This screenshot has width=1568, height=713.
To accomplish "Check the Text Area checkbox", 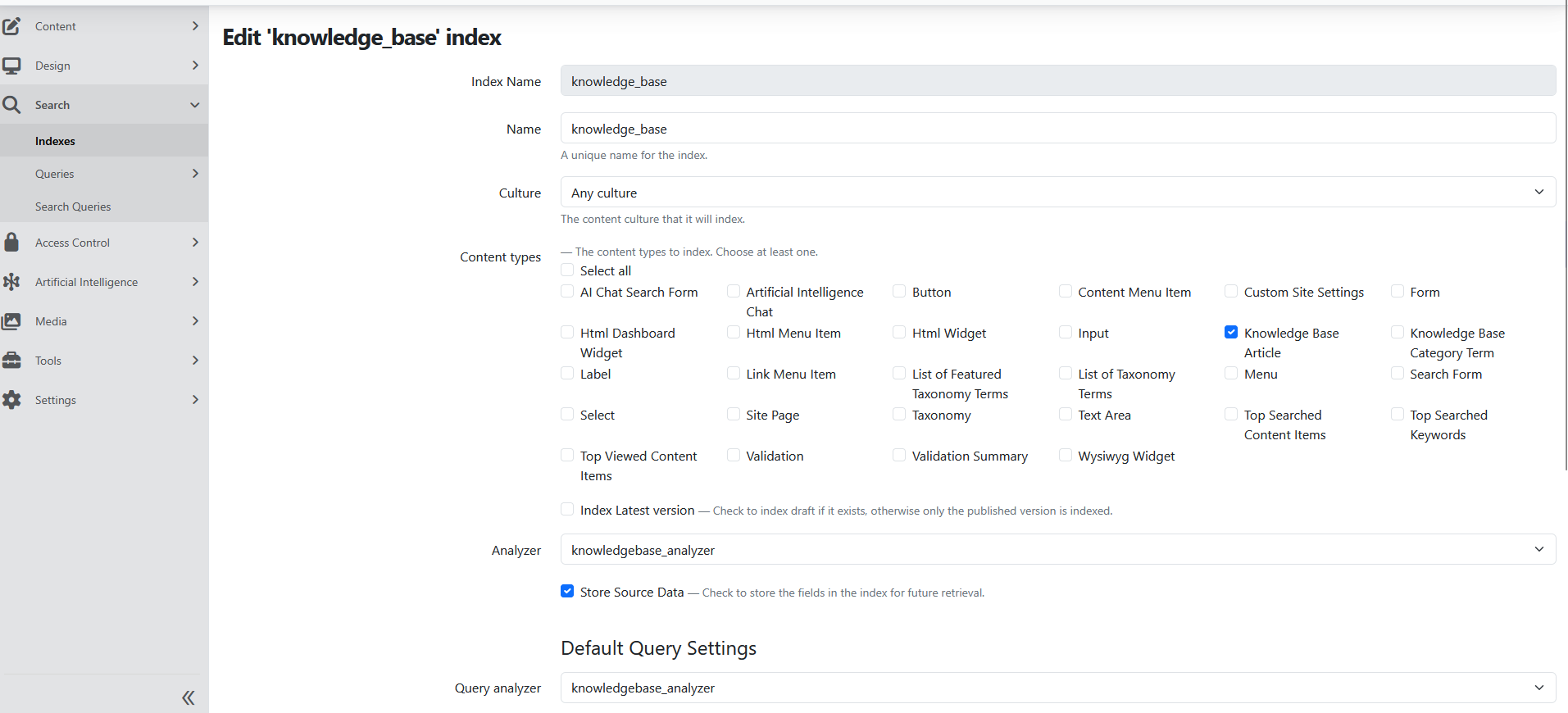I will [1066, 414].
